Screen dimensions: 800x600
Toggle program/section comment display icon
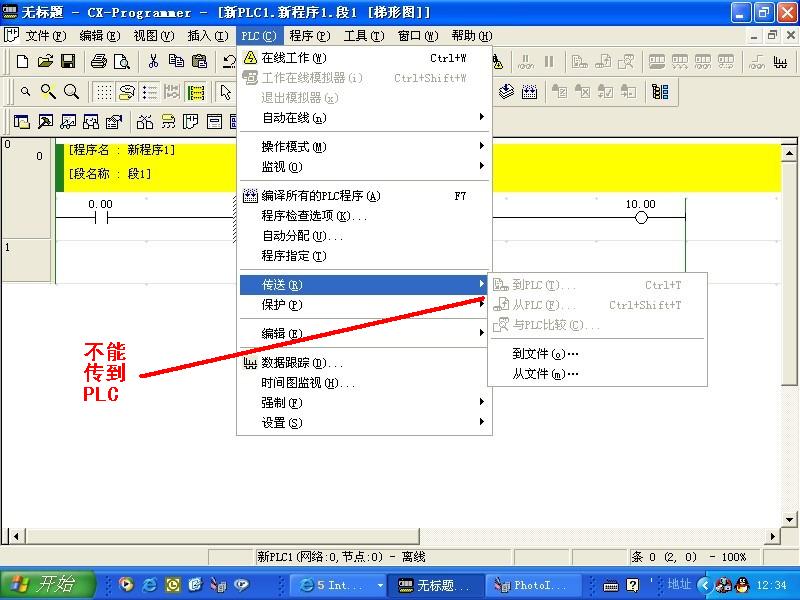coord(195,92)
